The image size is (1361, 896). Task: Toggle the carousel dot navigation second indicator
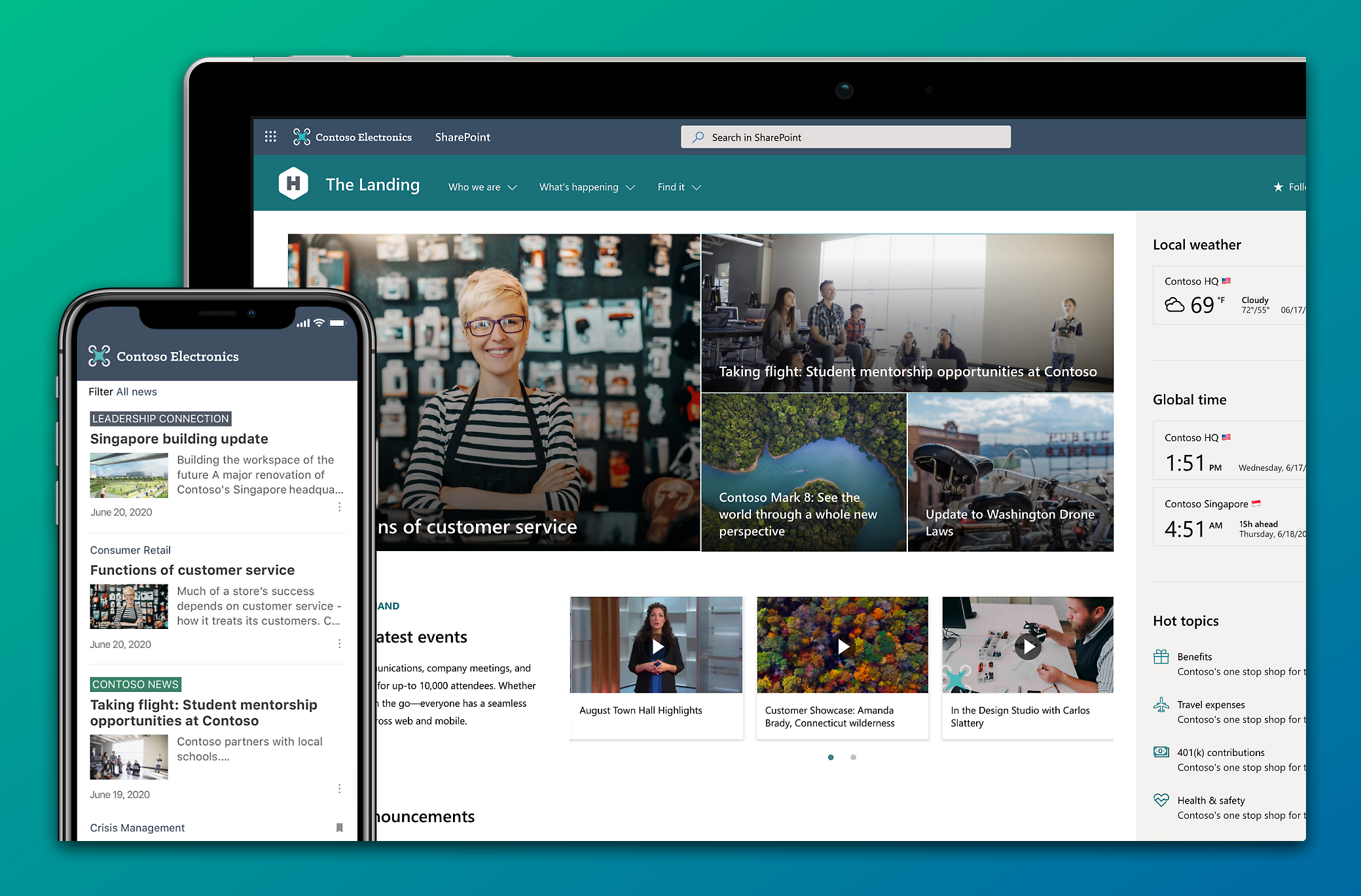point(853,757)
